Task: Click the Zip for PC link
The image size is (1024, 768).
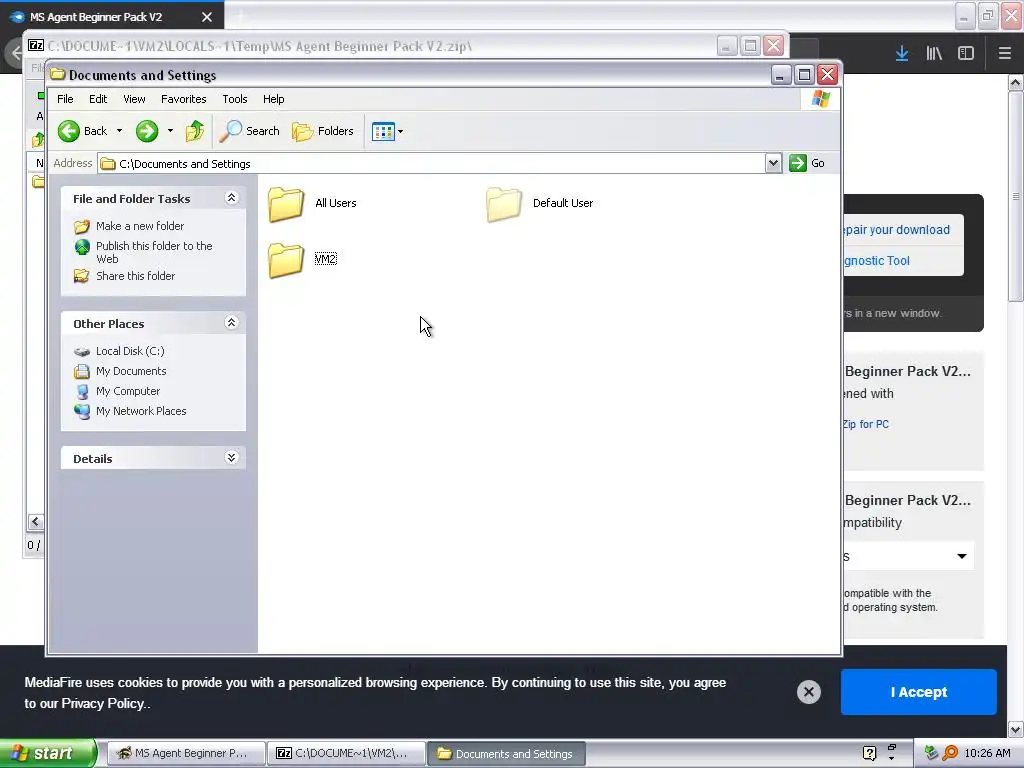Action: (866, 424)
